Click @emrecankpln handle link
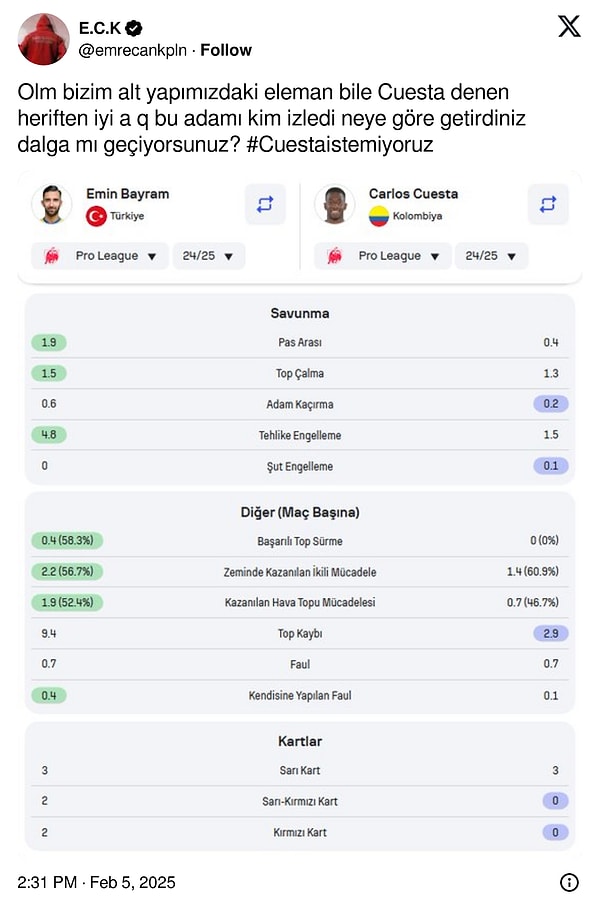Screen dimensions: 600x913 click(x=133, y=51)
